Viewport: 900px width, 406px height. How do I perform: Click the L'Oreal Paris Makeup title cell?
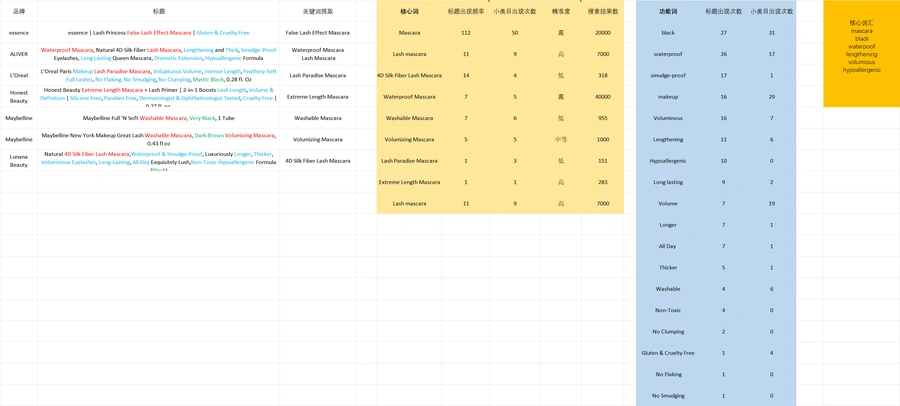pyautogui.click(x=158, y=75)
